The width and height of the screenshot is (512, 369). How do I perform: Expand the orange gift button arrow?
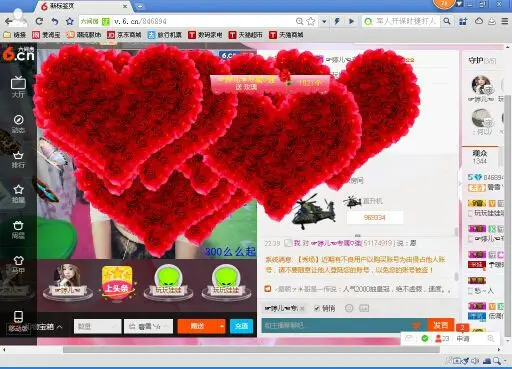222,326
